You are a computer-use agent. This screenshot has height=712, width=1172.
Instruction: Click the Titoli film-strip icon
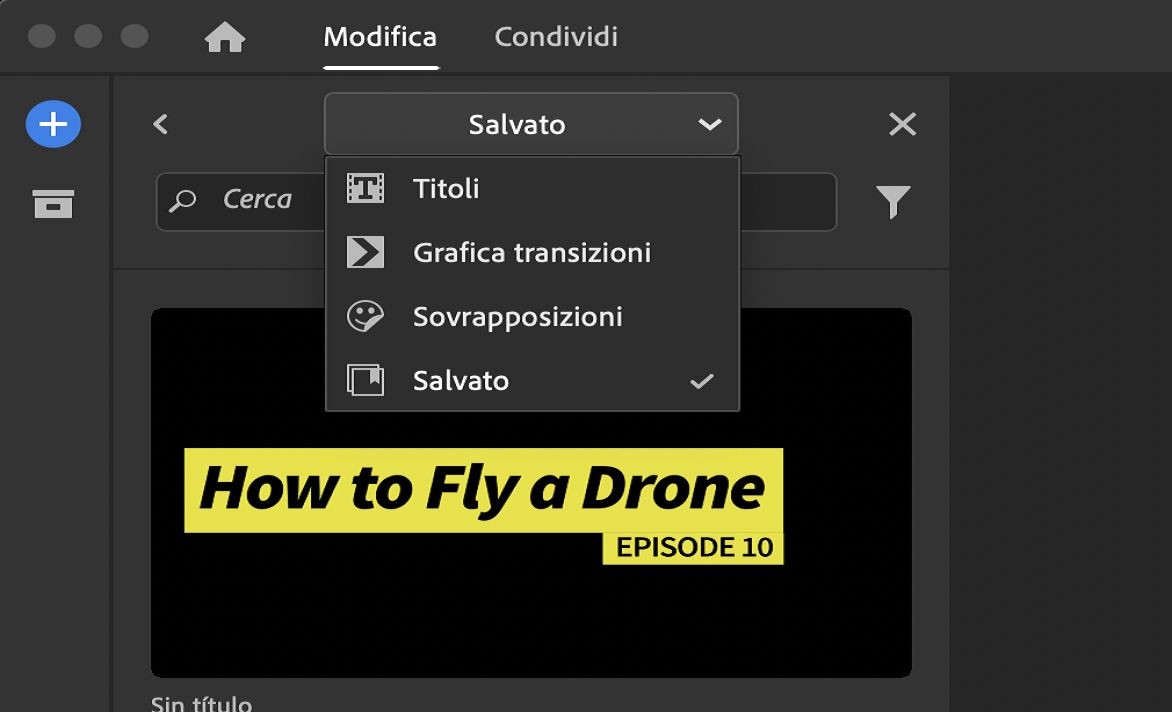pyautogui.click(x=366, y=188)
